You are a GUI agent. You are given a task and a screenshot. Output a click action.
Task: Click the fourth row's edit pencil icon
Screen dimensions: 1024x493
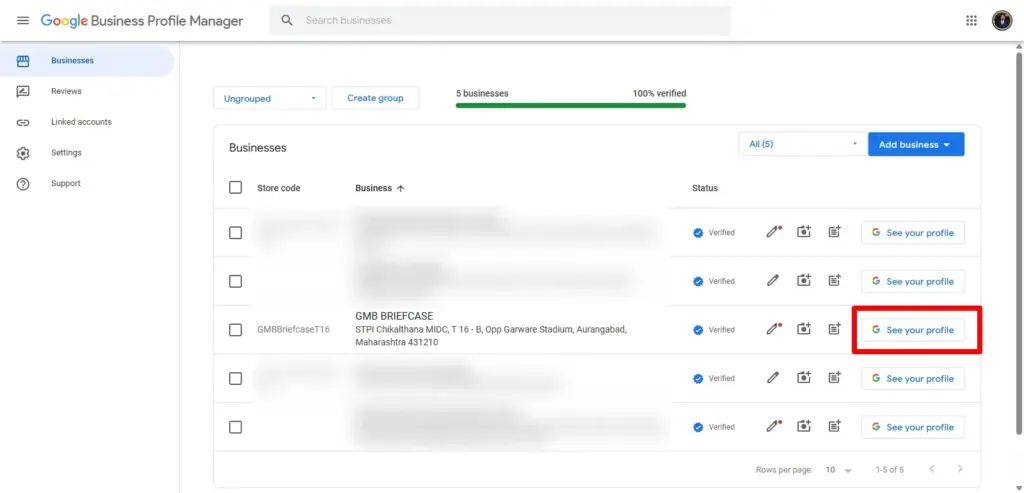(x=773, y=379)
